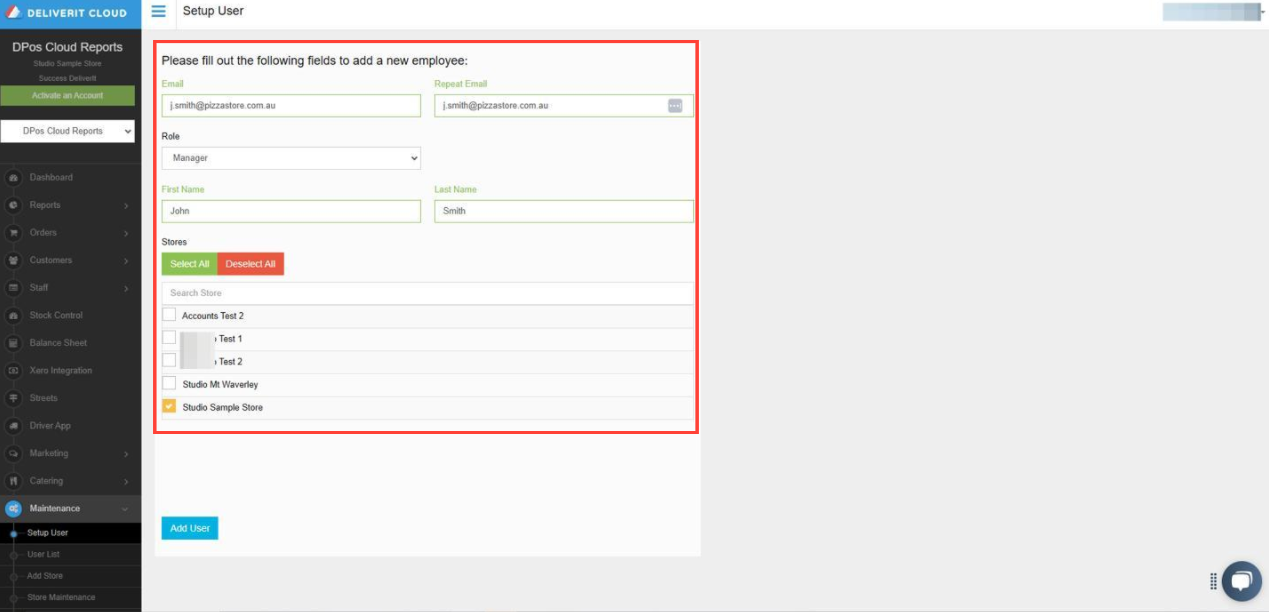Viewport: 1269px width, 612px height.
Task: Expand the Catering submenu arrow
Action: pos(126,481)
